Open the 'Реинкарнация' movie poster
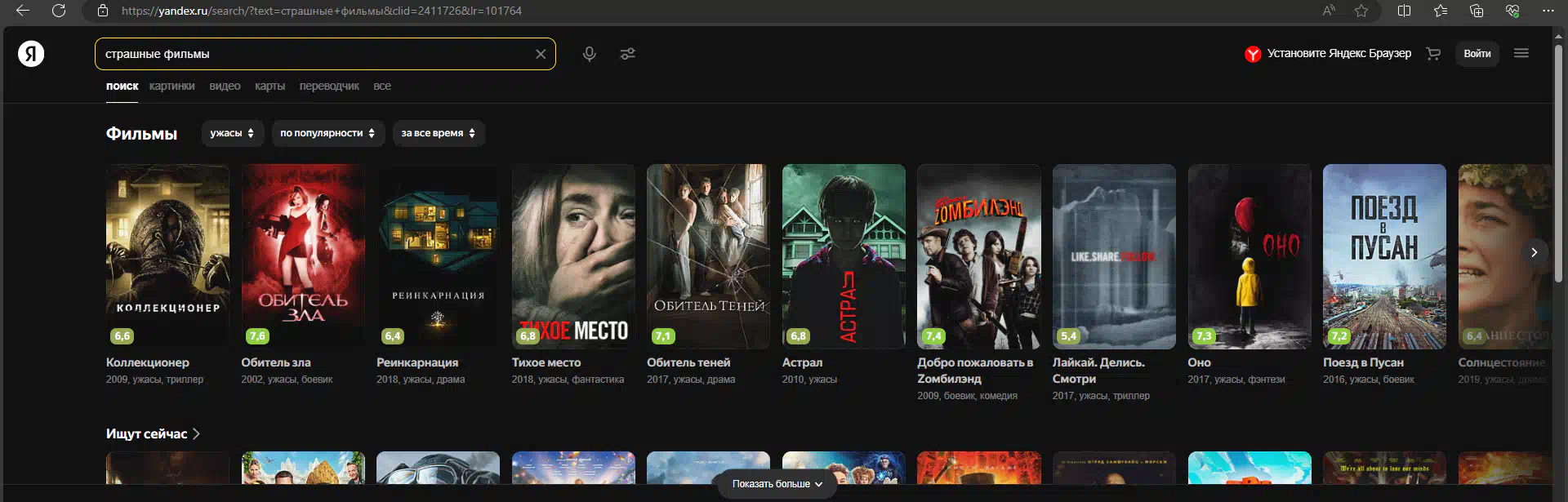 coord(438,256)
